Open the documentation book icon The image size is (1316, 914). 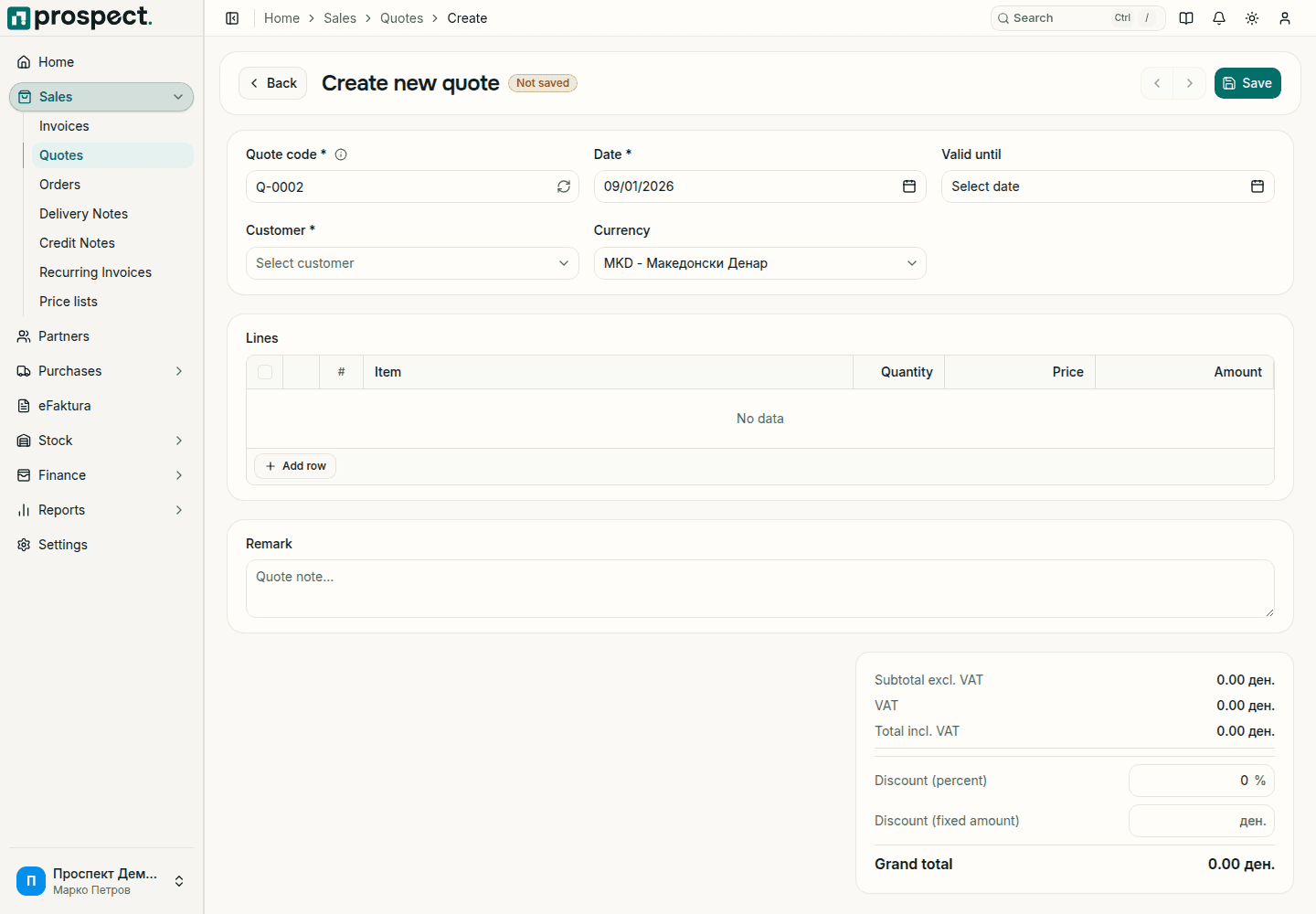[1186, 18]
